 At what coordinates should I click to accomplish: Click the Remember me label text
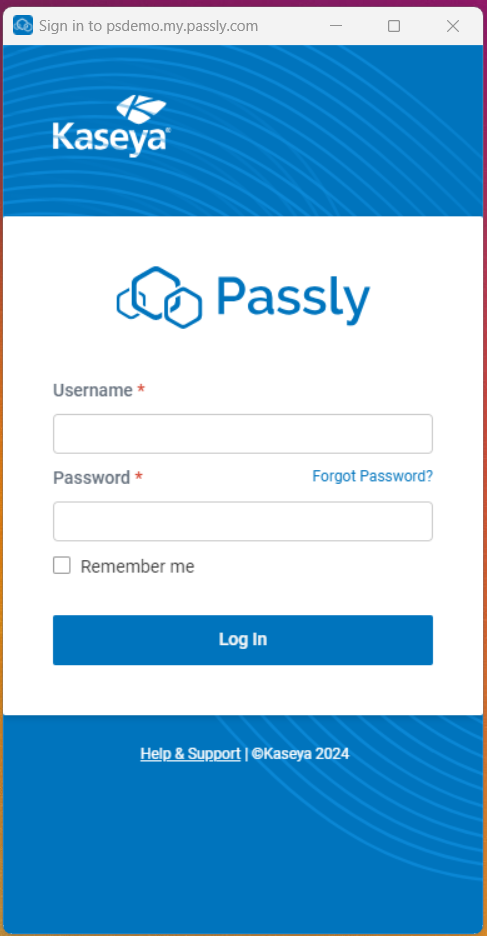click(137, 566)
